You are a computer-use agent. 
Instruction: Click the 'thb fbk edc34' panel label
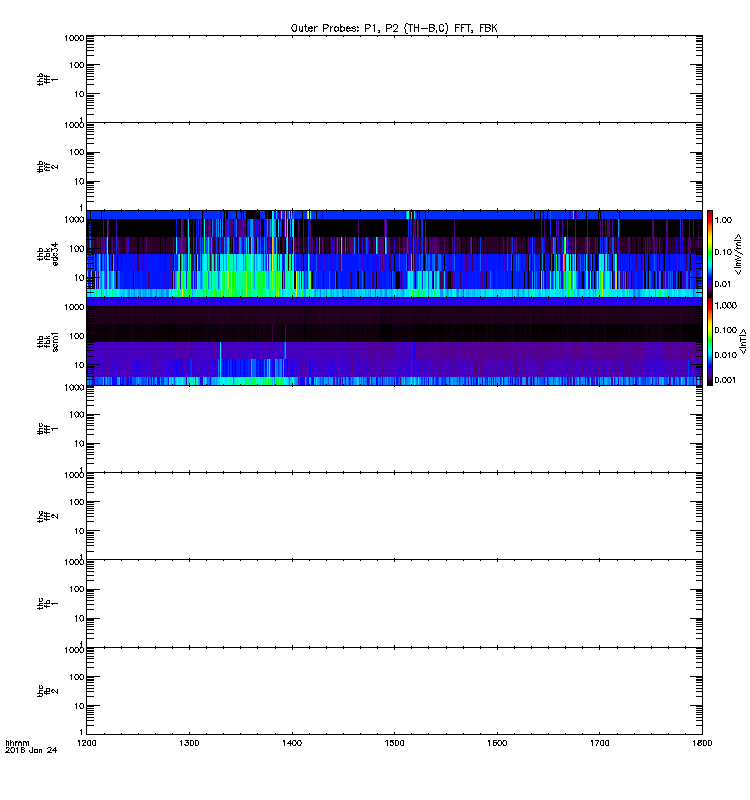coord(48,254)
